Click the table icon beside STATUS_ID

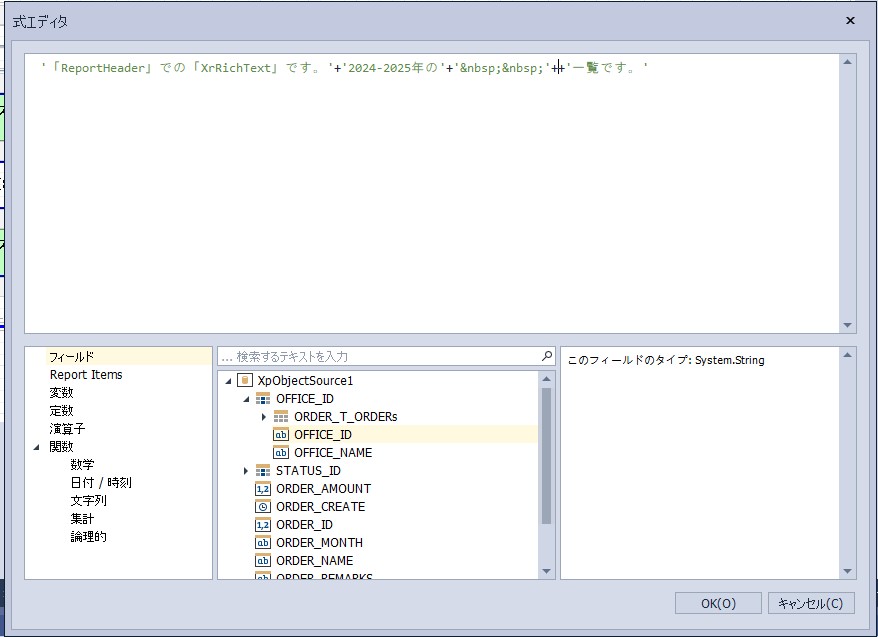[263, 470]
